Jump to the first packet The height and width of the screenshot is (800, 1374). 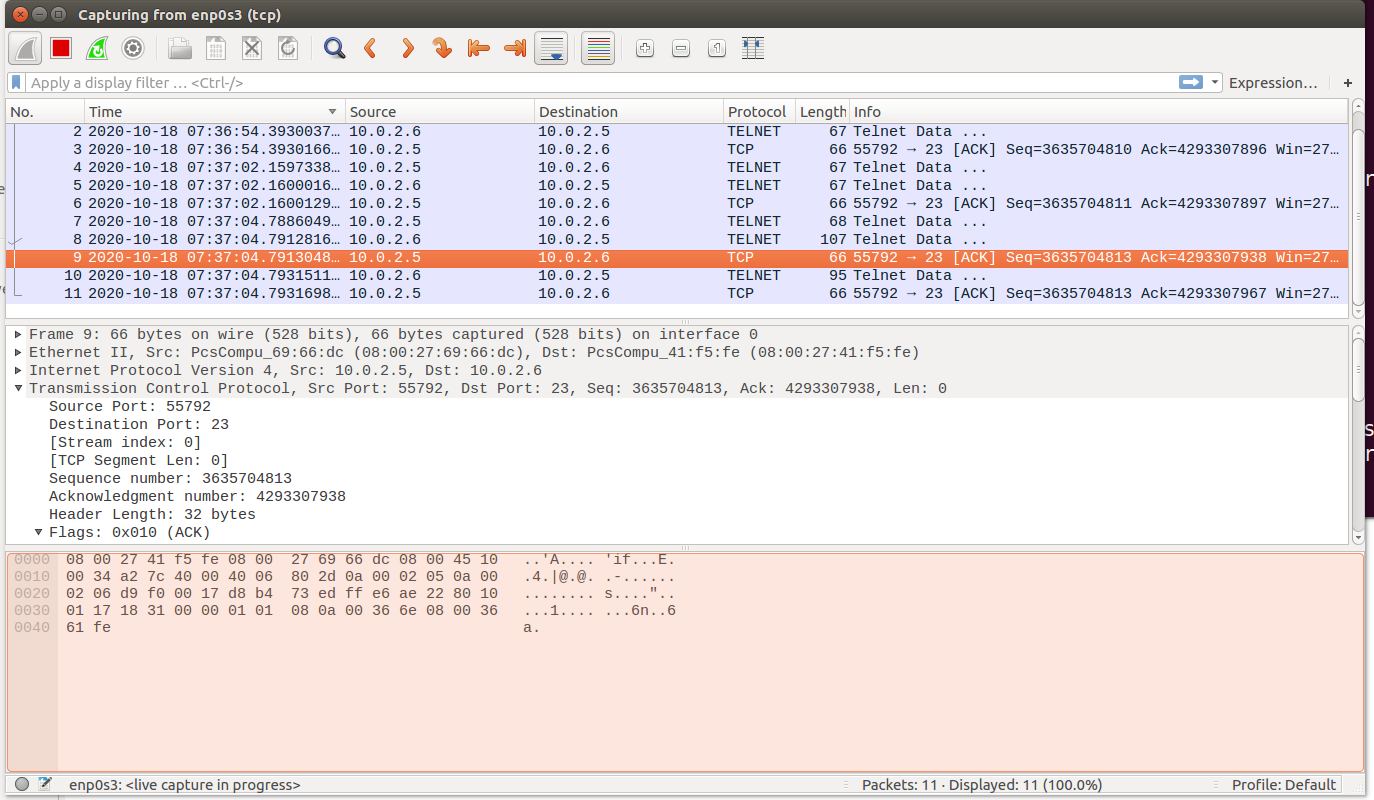(x=479, y=48)
